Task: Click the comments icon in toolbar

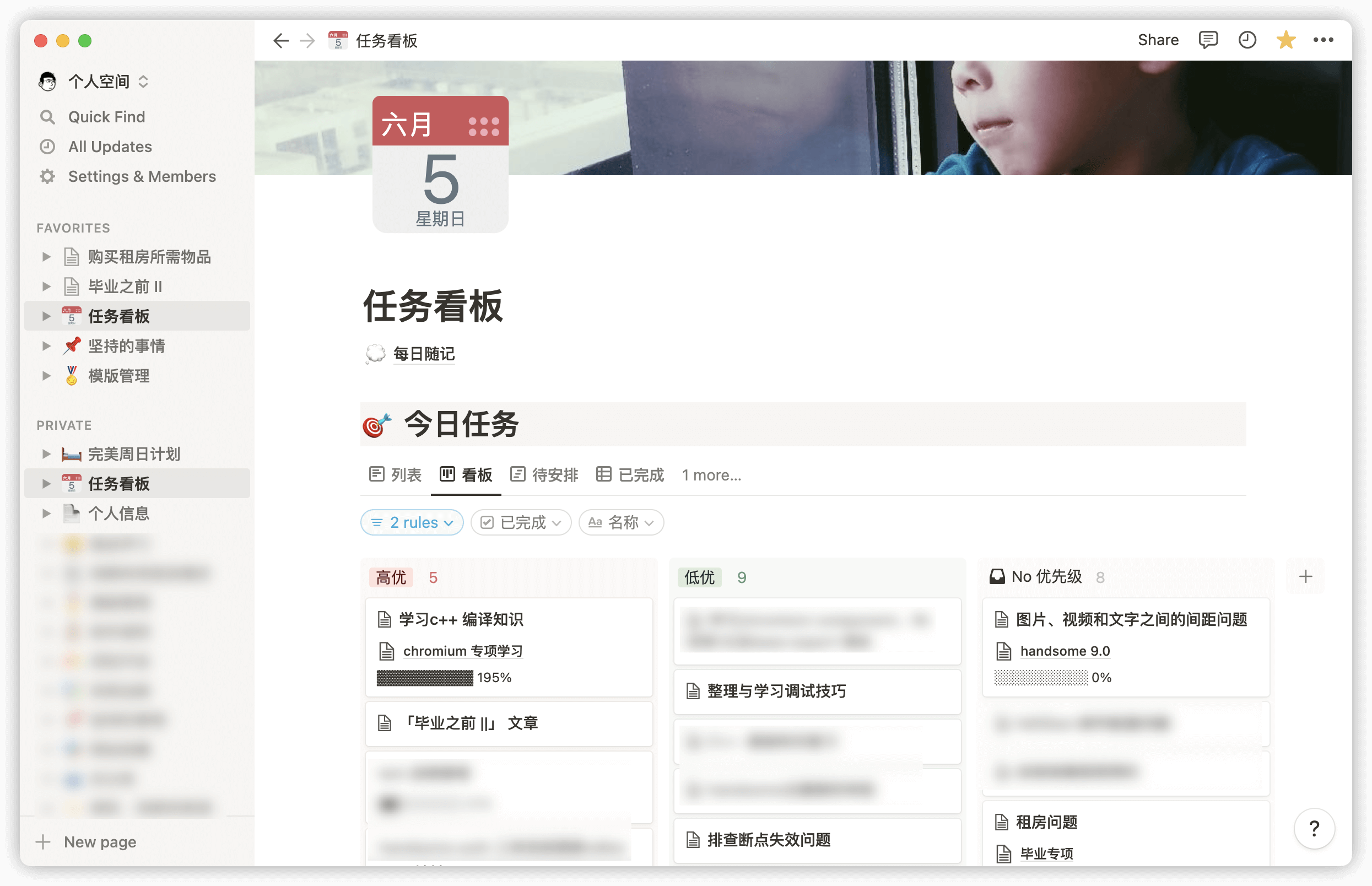Action: [x=1208, y=40]
